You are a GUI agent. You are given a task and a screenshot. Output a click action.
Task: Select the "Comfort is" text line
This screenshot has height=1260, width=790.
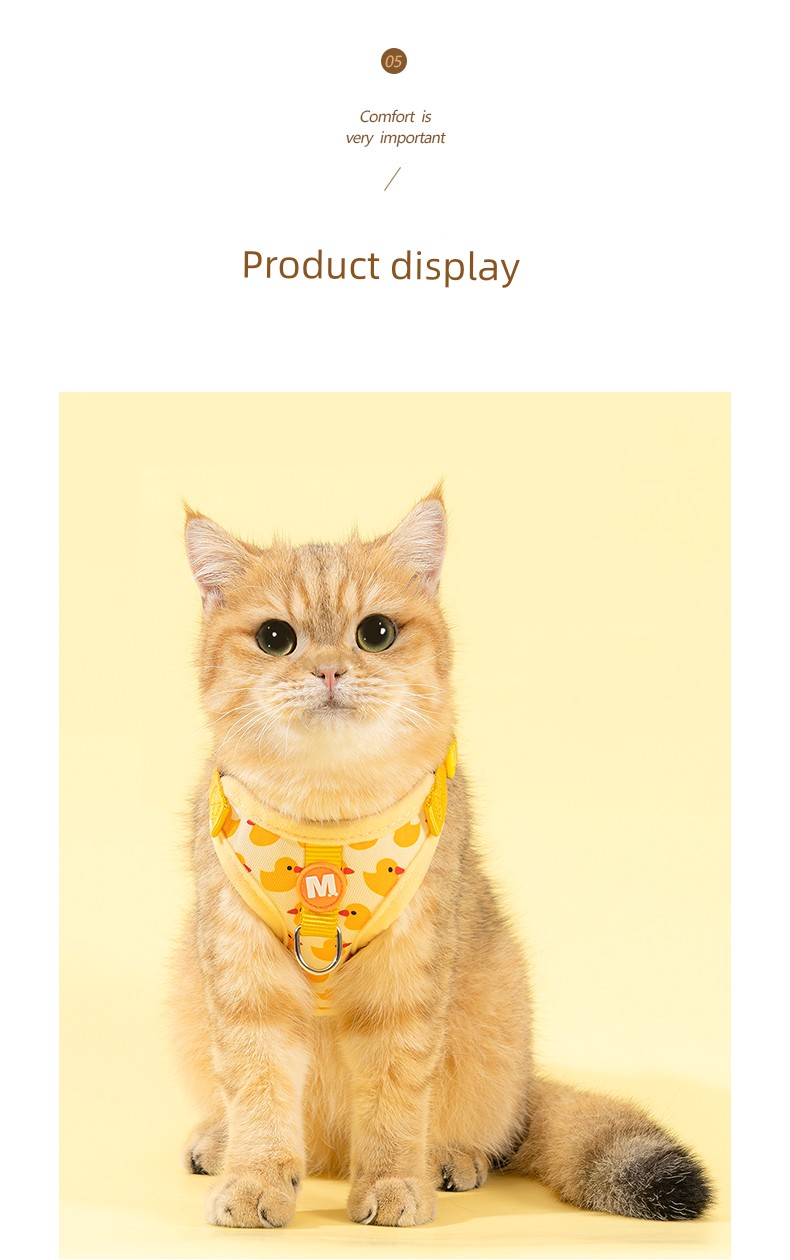click(x=395, y=117)
